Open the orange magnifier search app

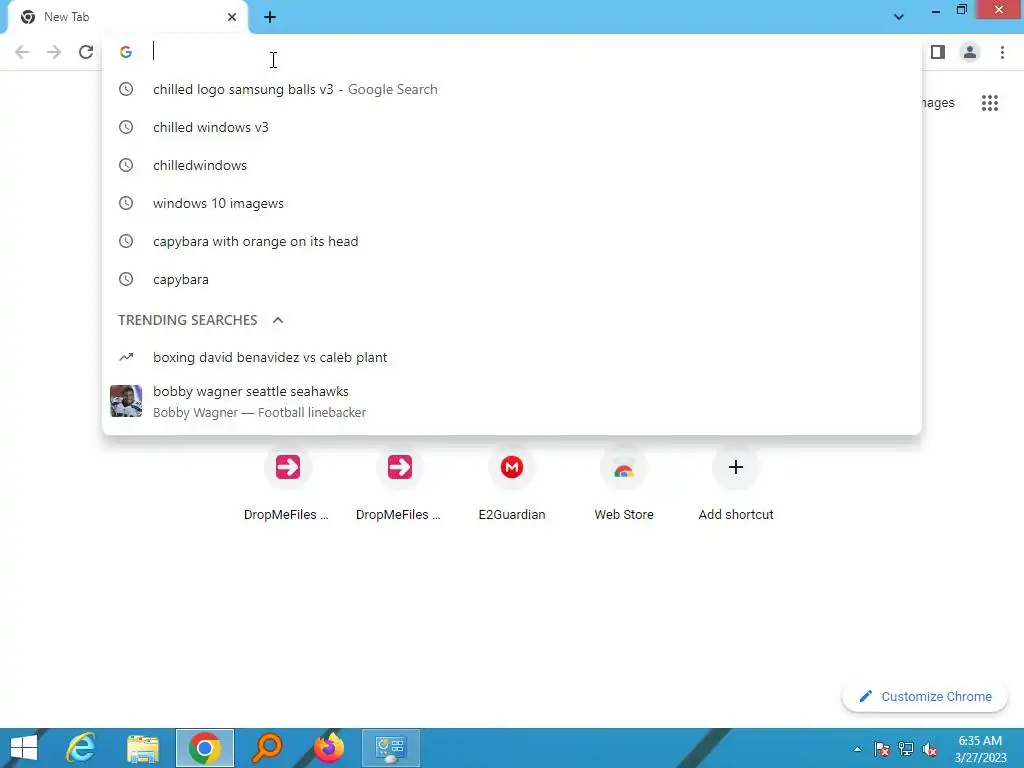click(x=267, y=748)
